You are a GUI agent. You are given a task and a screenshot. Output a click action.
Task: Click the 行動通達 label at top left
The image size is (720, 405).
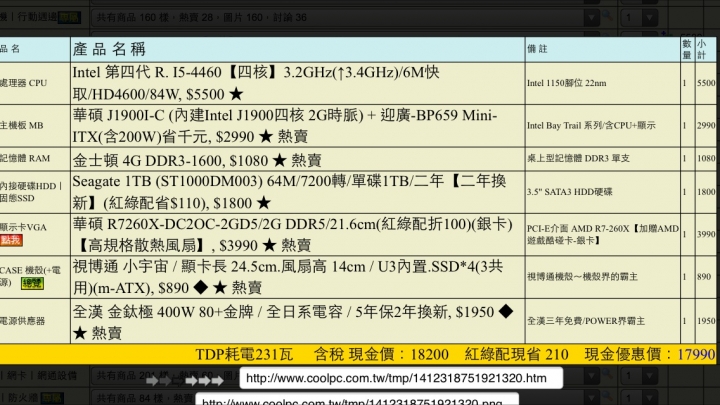(37, 17)
